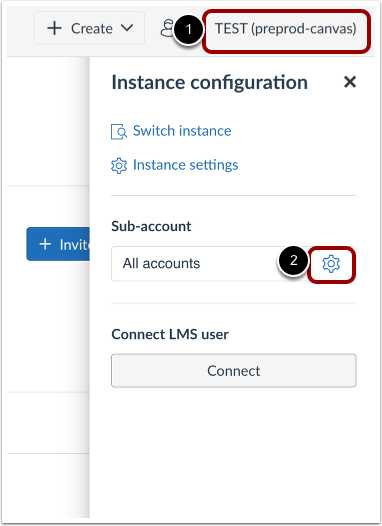Close the Instance configuration panel
Image resolution: width=382 pixels, height=526 pixels.
[349, 82]
